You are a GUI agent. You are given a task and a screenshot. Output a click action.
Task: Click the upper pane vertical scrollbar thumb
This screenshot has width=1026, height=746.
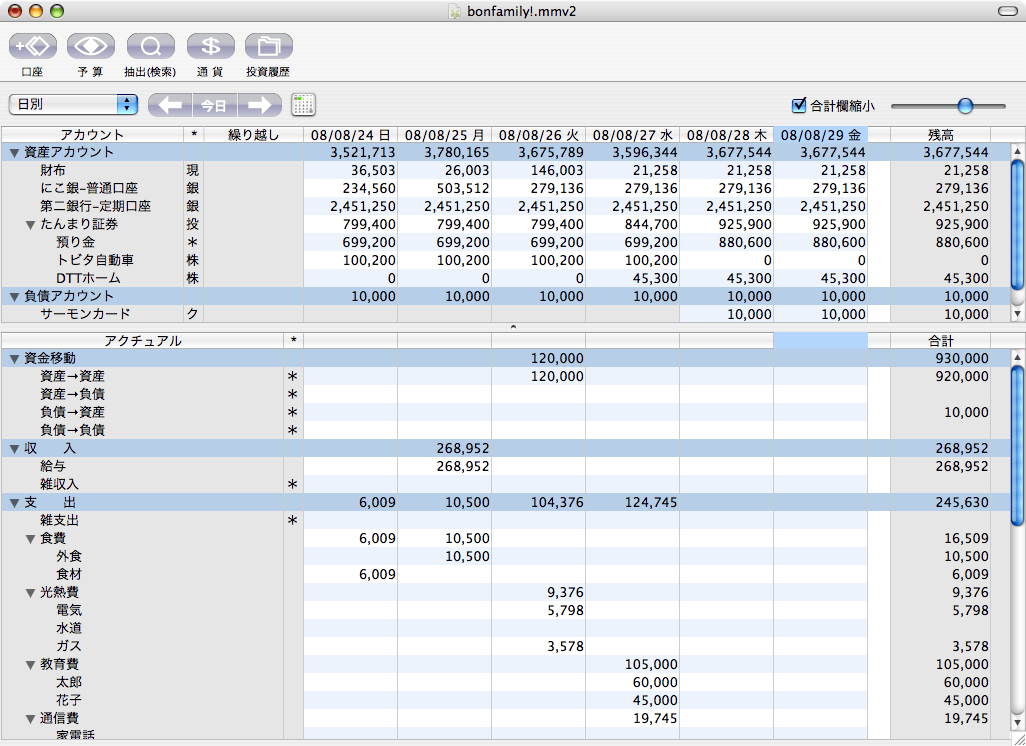(1017, 222)
